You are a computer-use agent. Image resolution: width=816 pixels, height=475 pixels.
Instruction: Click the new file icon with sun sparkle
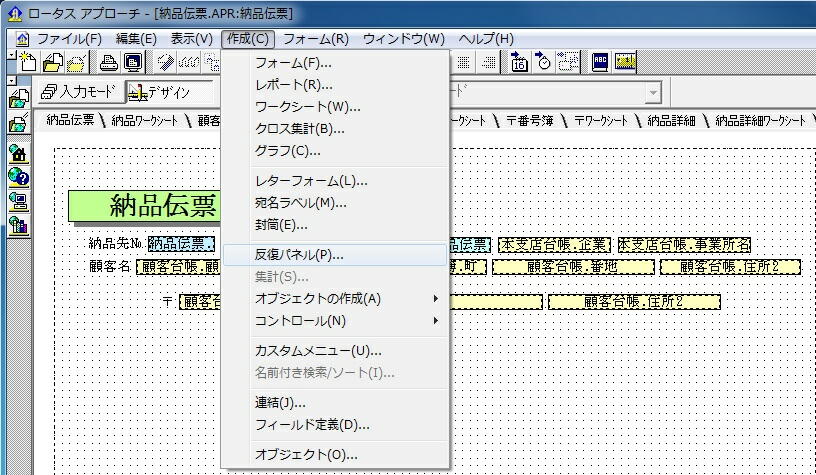pyautogui.click(x=28, y=62)
